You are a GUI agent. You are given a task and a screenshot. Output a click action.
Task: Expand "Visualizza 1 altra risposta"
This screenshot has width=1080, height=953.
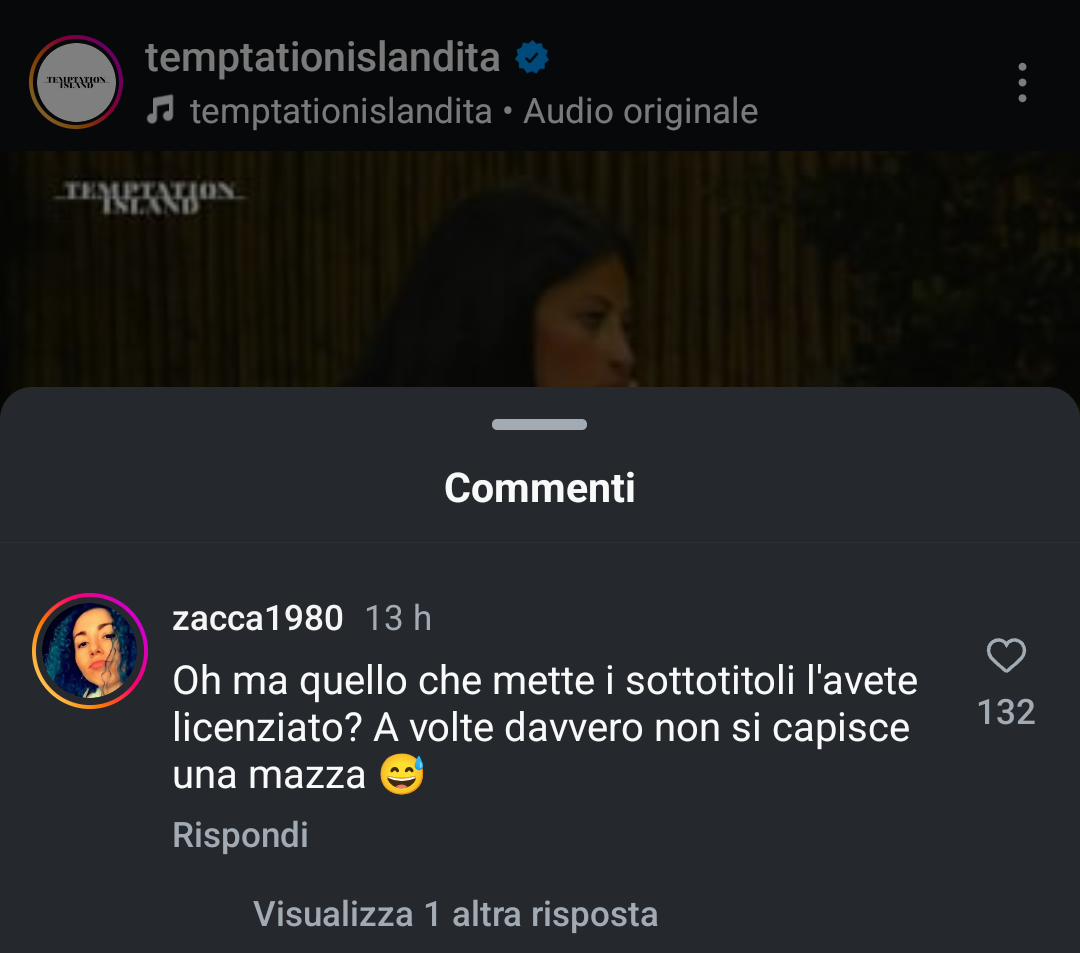tap(455, 914)
